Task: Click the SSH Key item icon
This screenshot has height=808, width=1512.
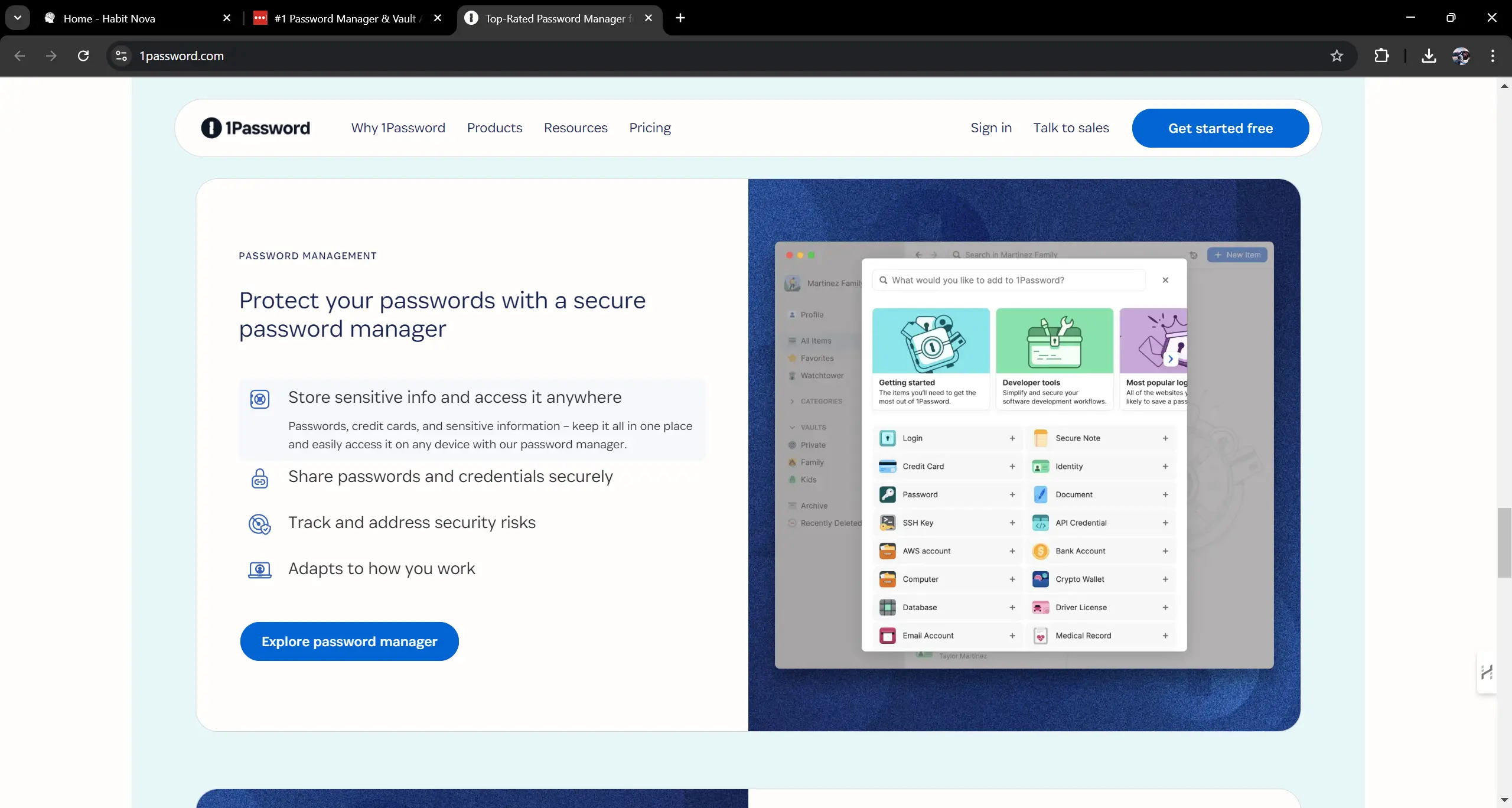Action: tap(887, 523)
